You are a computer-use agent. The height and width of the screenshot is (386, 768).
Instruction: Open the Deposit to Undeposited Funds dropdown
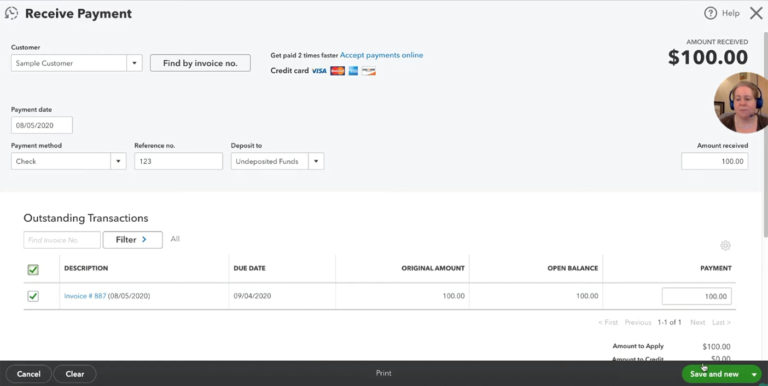pyautogui.click(x=316, y=161)
